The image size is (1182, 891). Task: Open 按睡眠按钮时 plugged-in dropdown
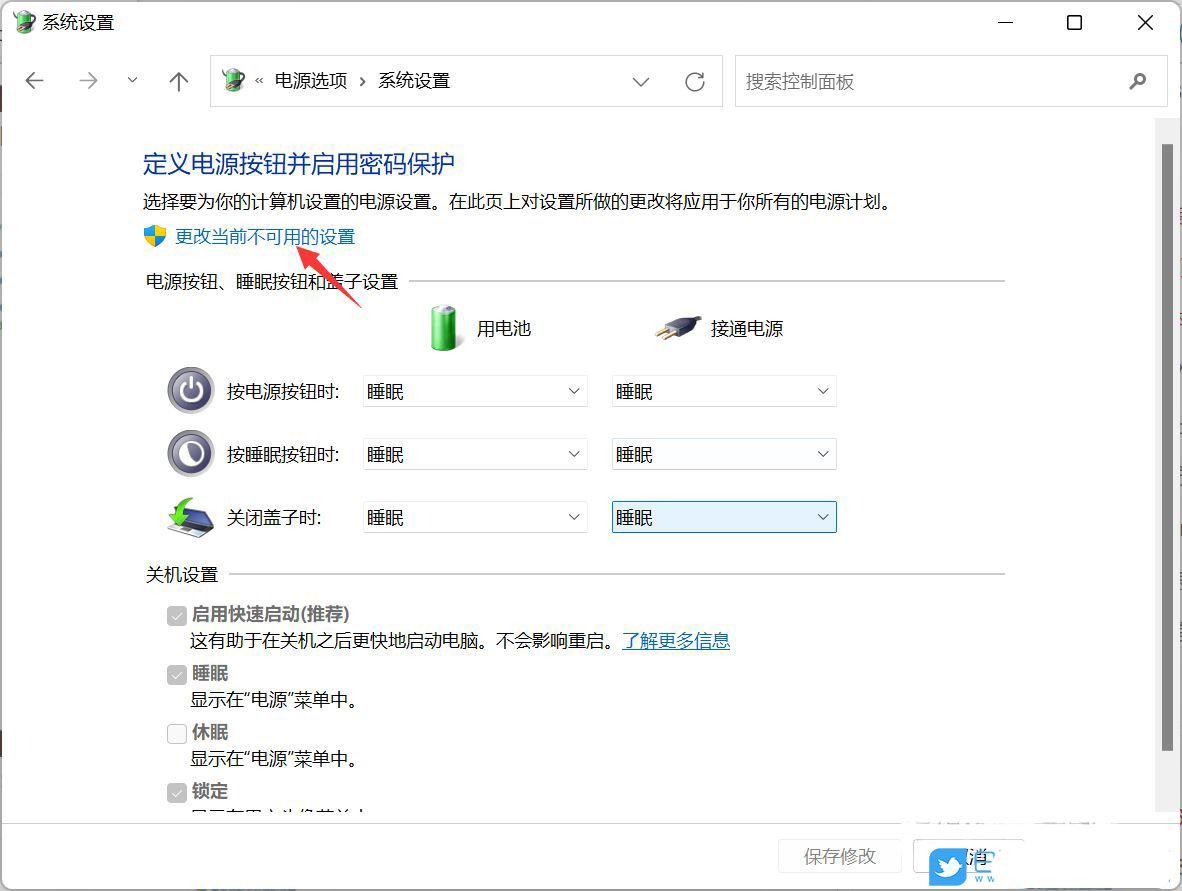click(724, 454)
